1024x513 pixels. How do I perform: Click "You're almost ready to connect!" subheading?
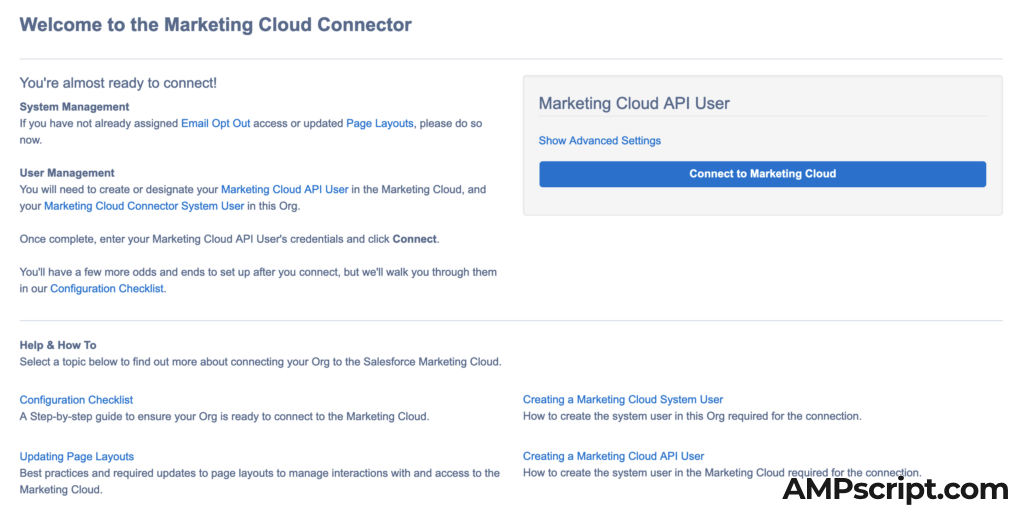coord(118,83)
